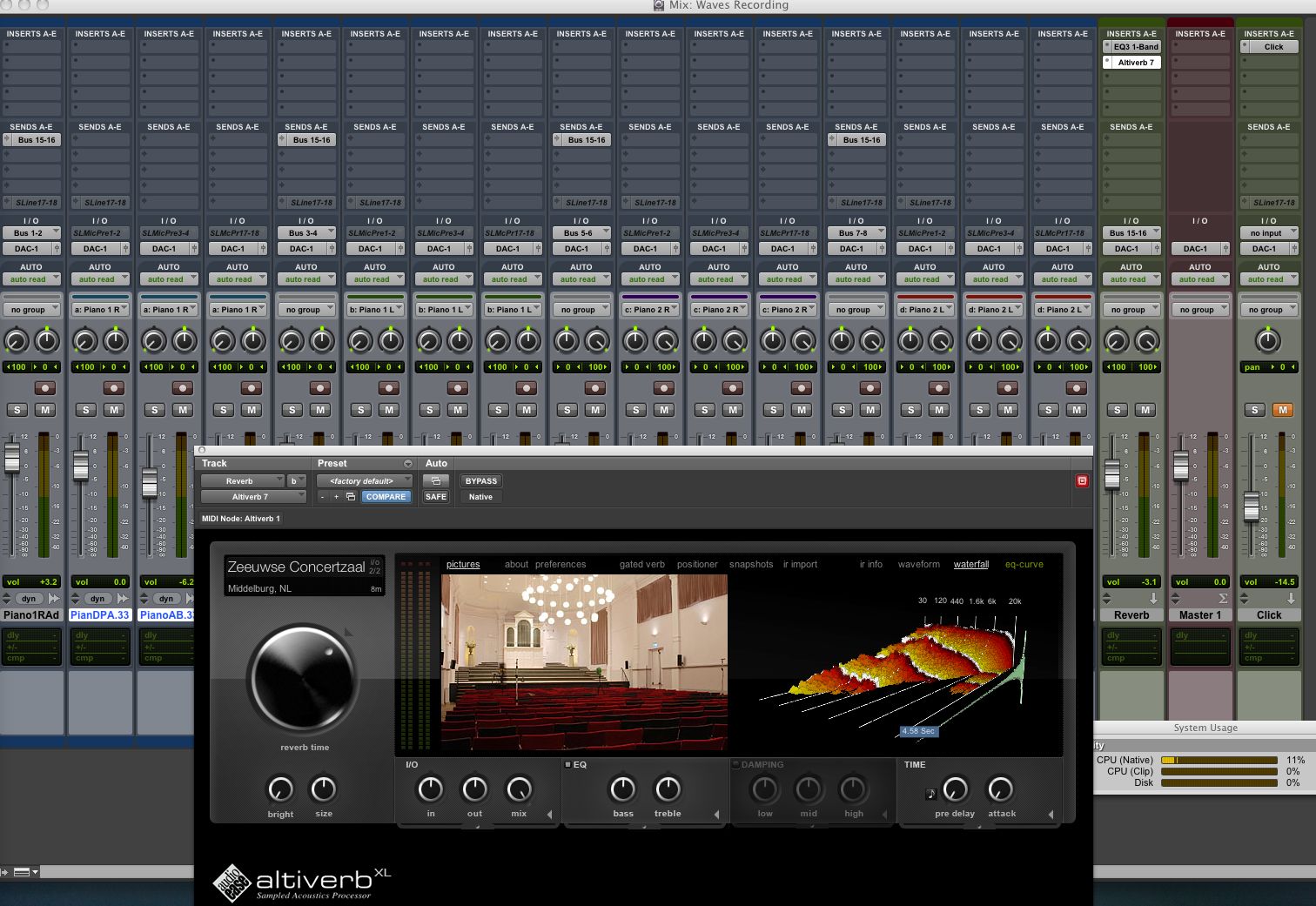Click the record enable button on PianDPA.33
Image resolution: width=1316 pixels, height=906 pixels.
(114, 388)
